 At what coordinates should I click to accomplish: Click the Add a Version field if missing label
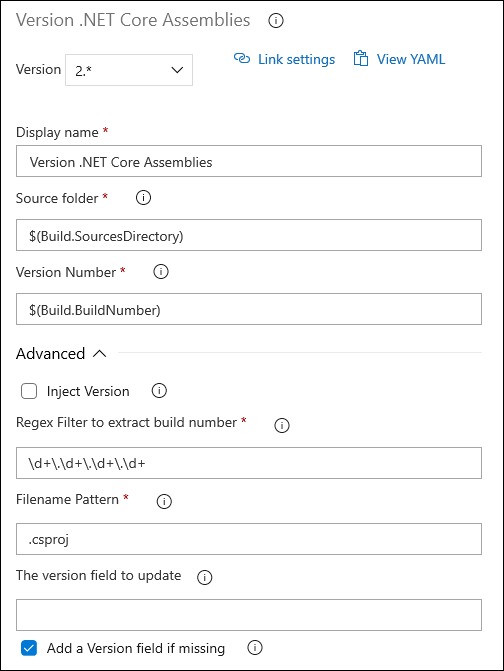(136, 648)
